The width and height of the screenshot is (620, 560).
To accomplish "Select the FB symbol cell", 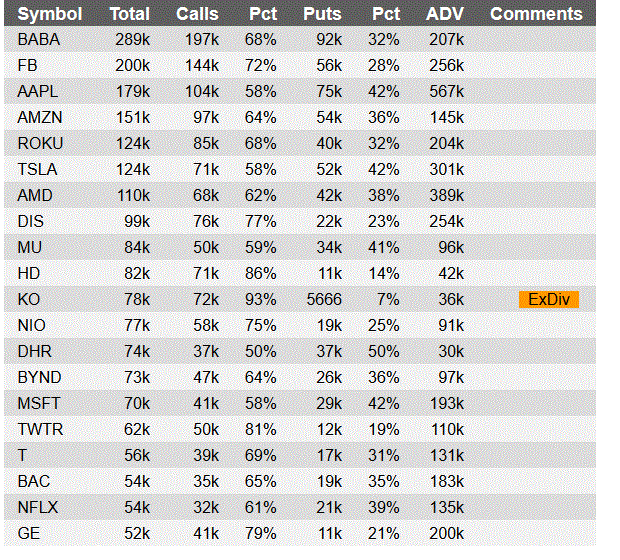I will point(27,66).
